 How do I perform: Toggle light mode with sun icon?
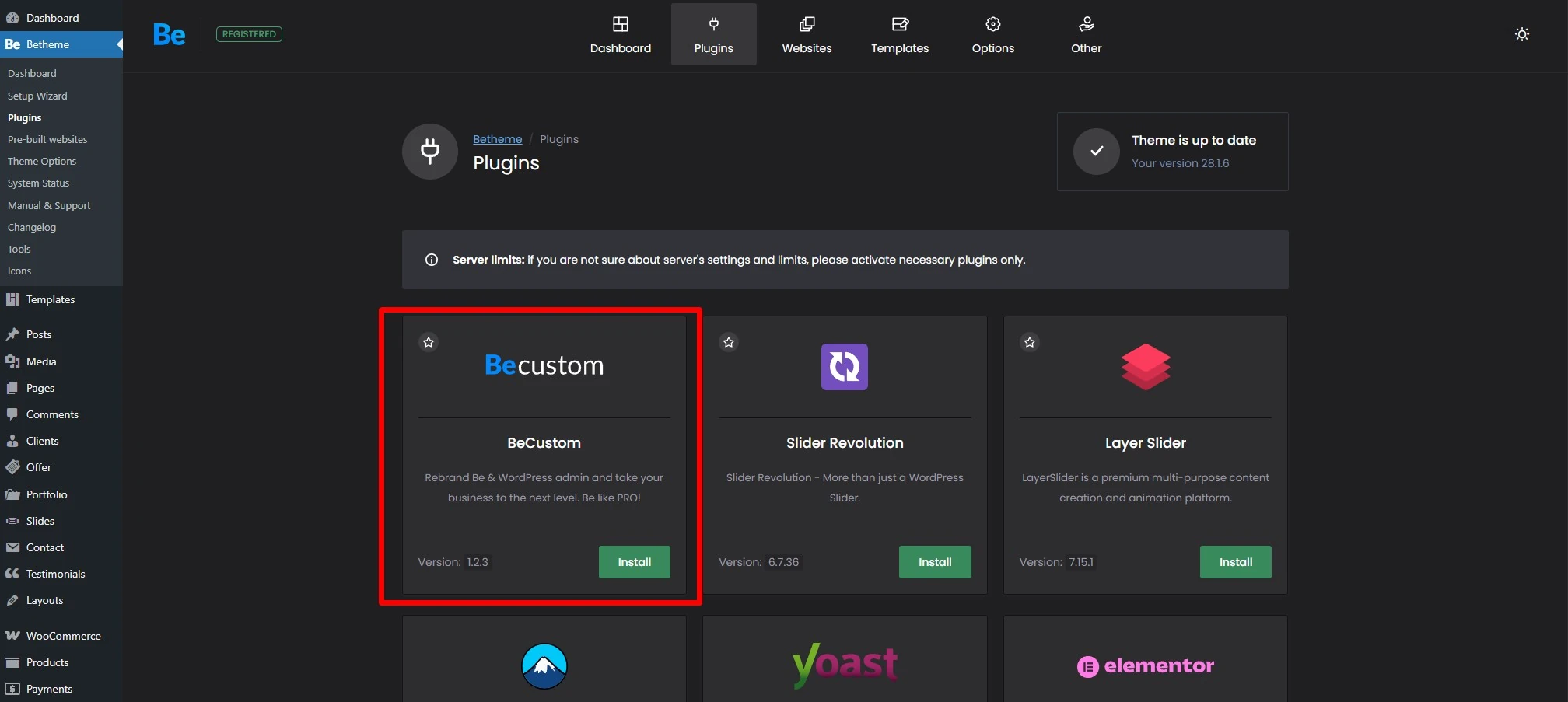pos(1522,34)
